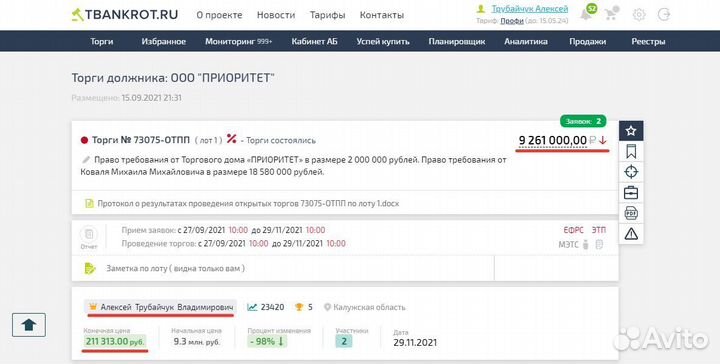Click the bottle icon beside МЭТС

point(585,245)
